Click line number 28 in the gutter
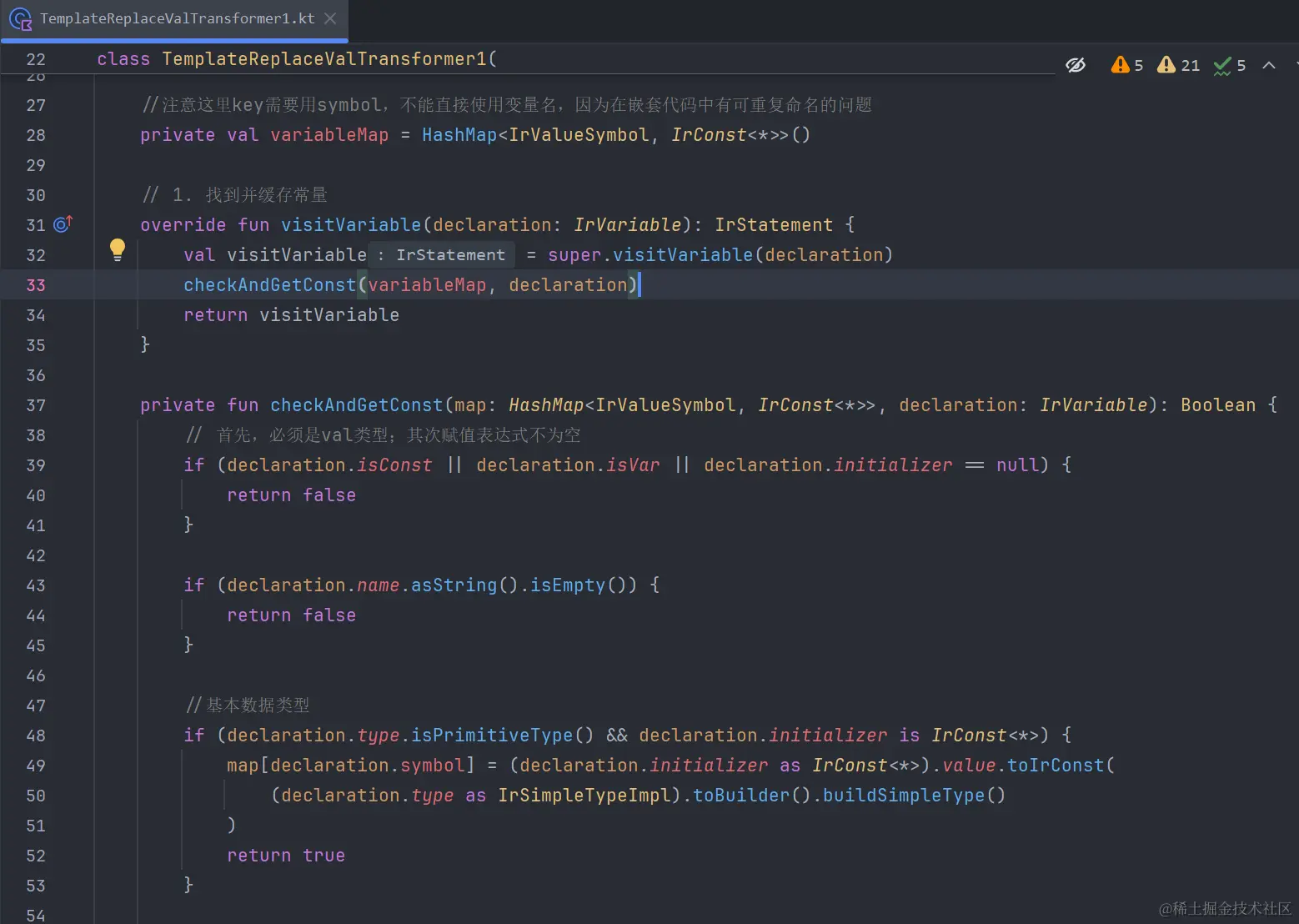The width and height of the screenshot is (1299, 924). pyautogui.click(x=36, y=135)
